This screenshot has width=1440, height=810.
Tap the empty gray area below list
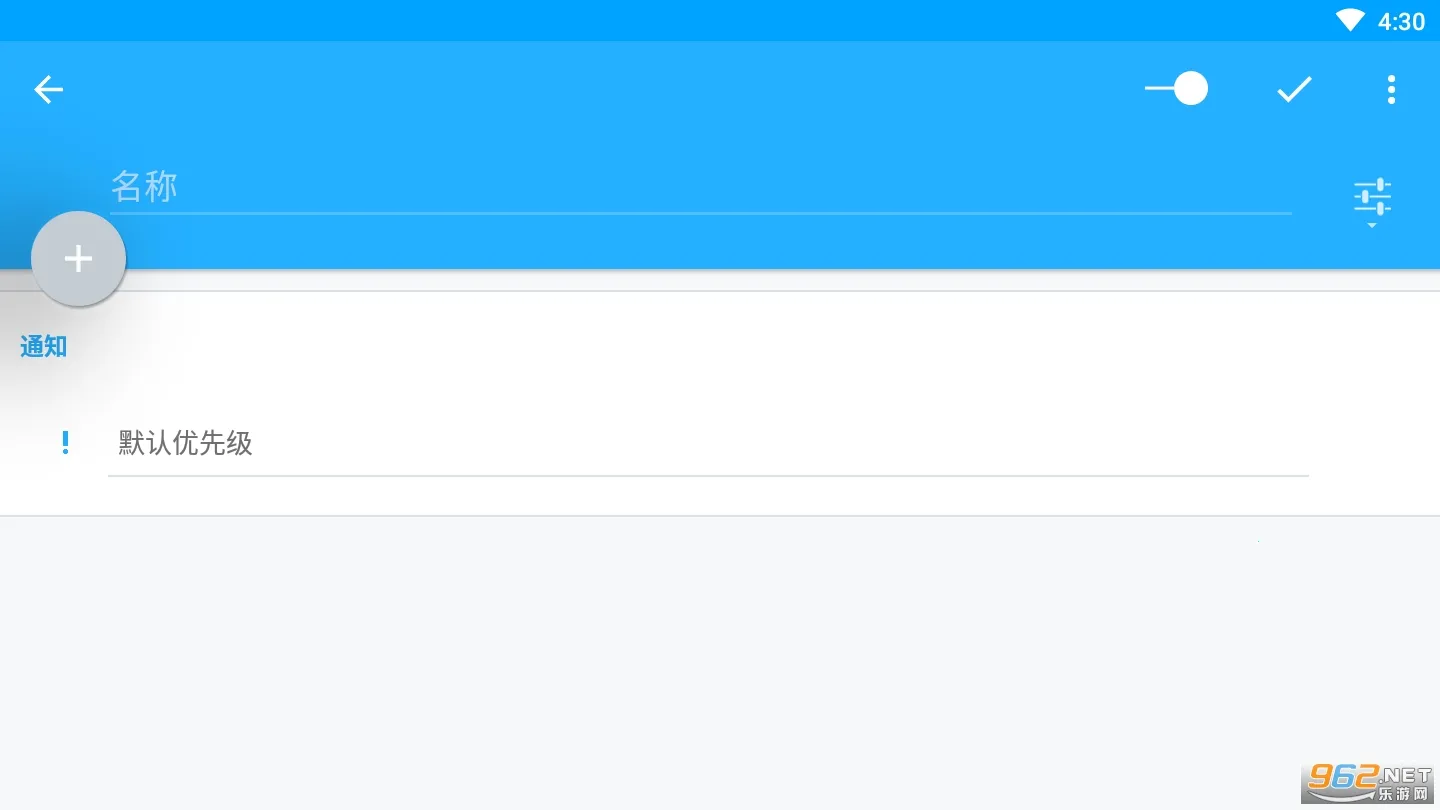coord(720,660)
